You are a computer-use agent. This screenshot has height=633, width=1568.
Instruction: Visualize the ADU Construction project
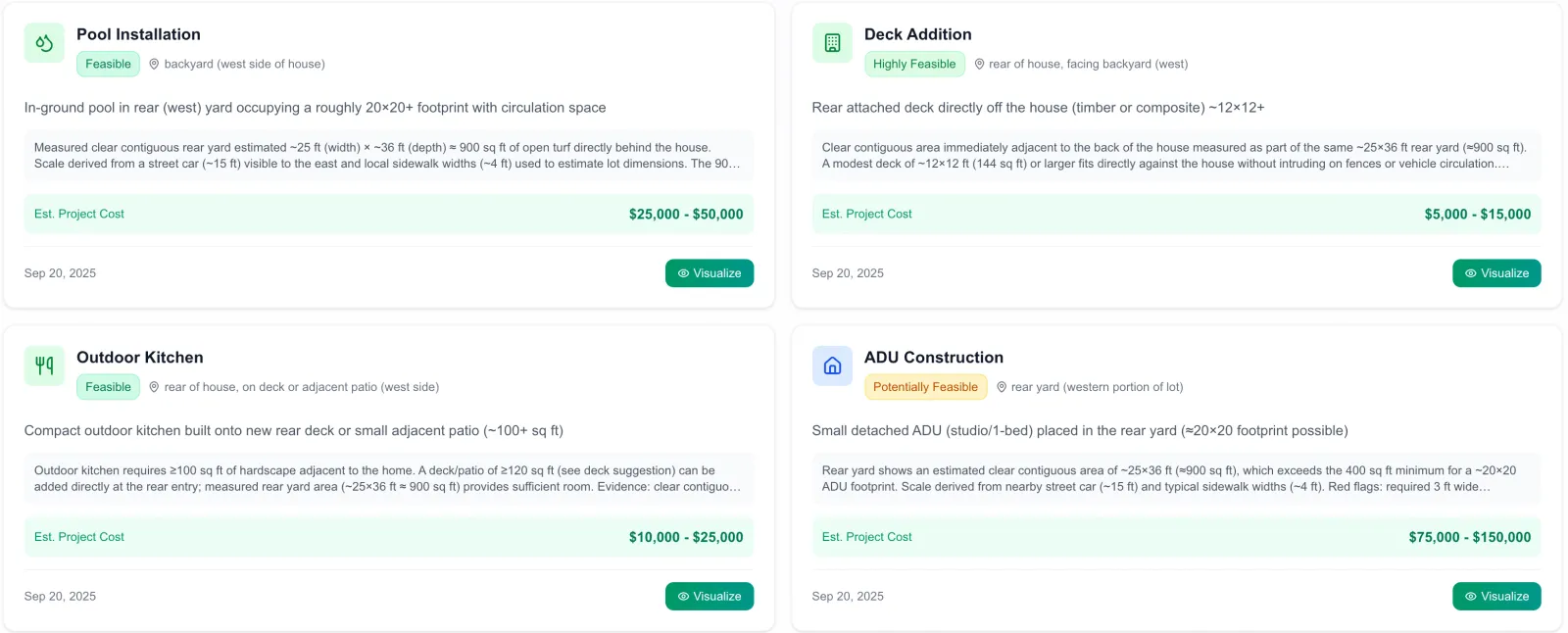pyautogui.click(x=1496, y=596)
